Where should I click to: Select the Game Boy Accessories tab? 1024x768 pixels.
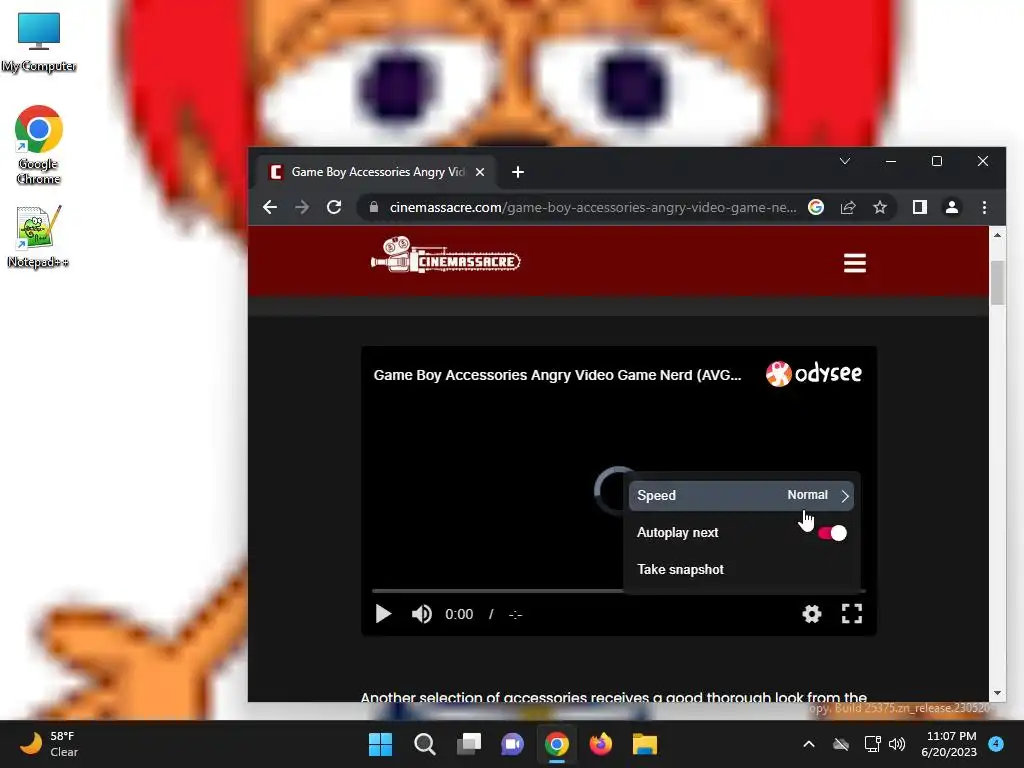(377, 172)
